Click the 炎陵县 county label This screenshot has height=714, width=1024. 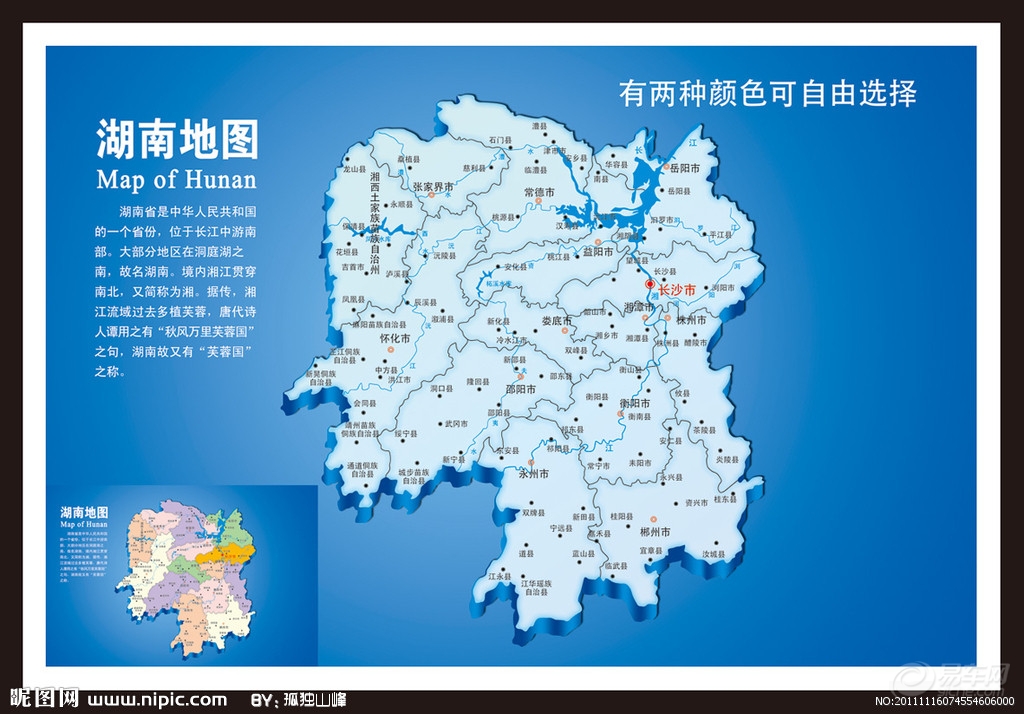[727, 460]
